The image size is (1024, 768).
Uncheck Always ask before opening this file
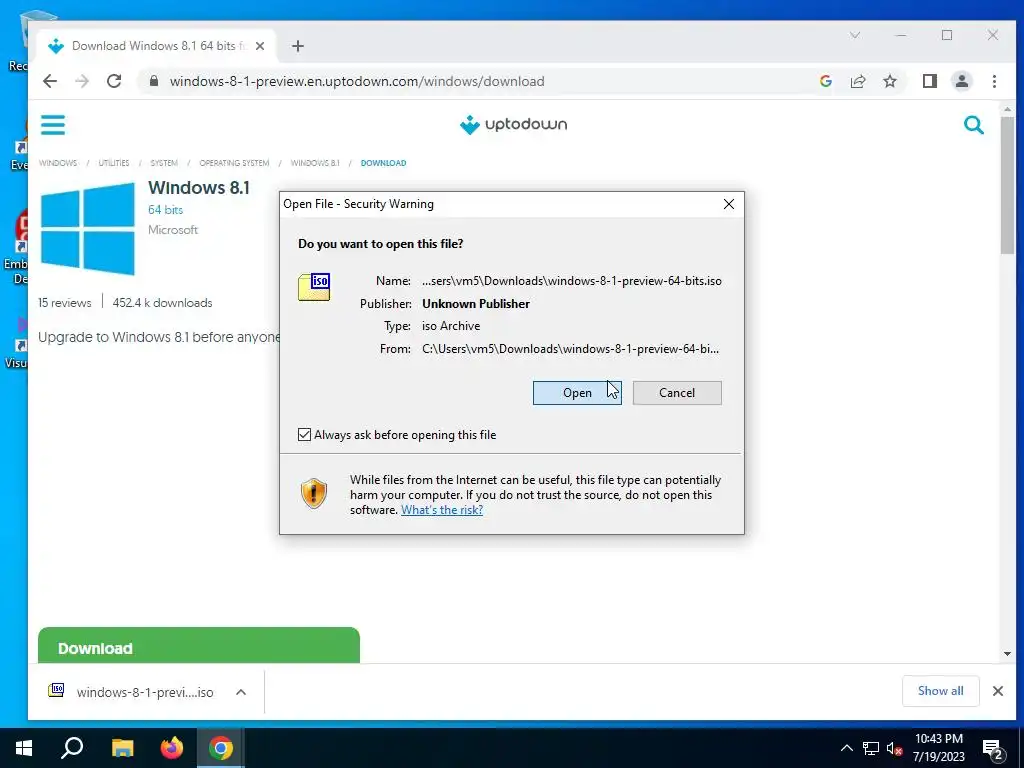click(304, 435)
